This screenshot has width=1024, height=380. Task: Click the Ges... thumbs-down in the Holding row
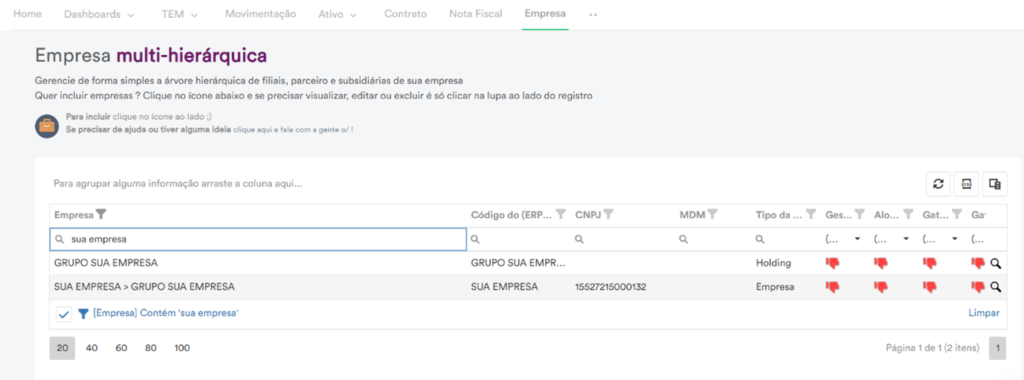(x=833, y=263)
